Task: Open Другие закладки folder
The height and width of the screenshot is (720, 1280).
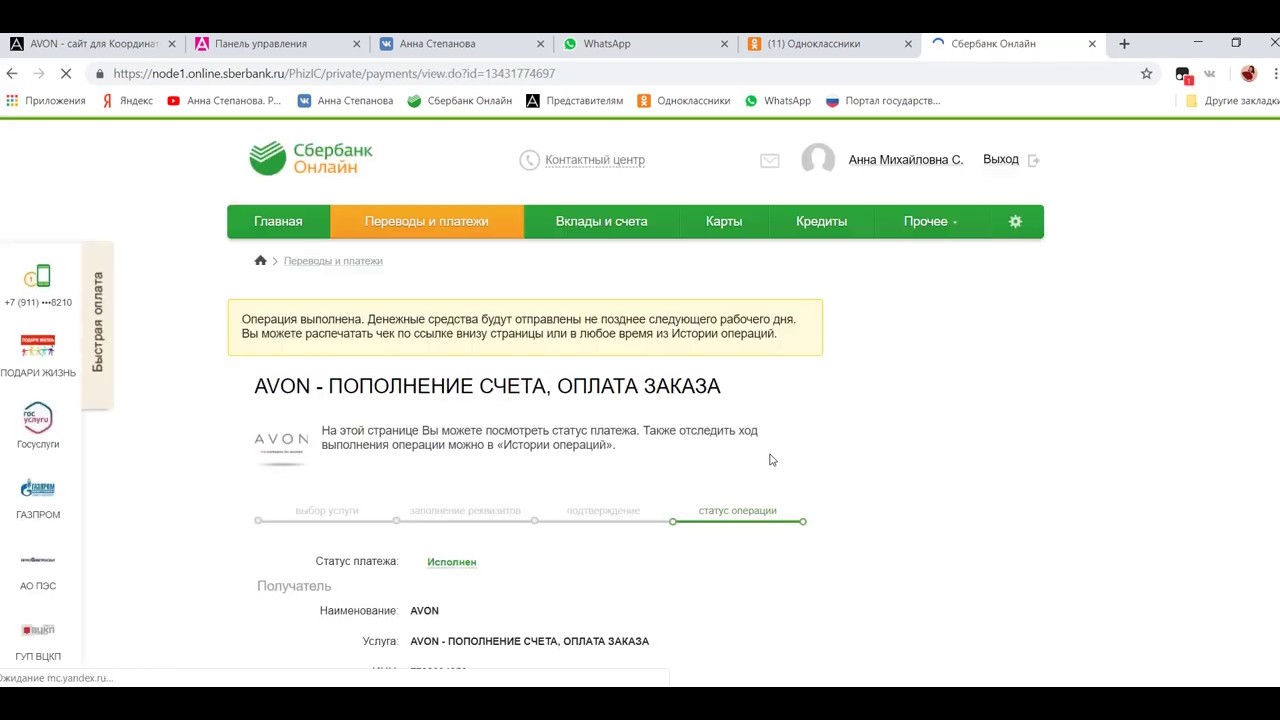Action: (1232, 101)
